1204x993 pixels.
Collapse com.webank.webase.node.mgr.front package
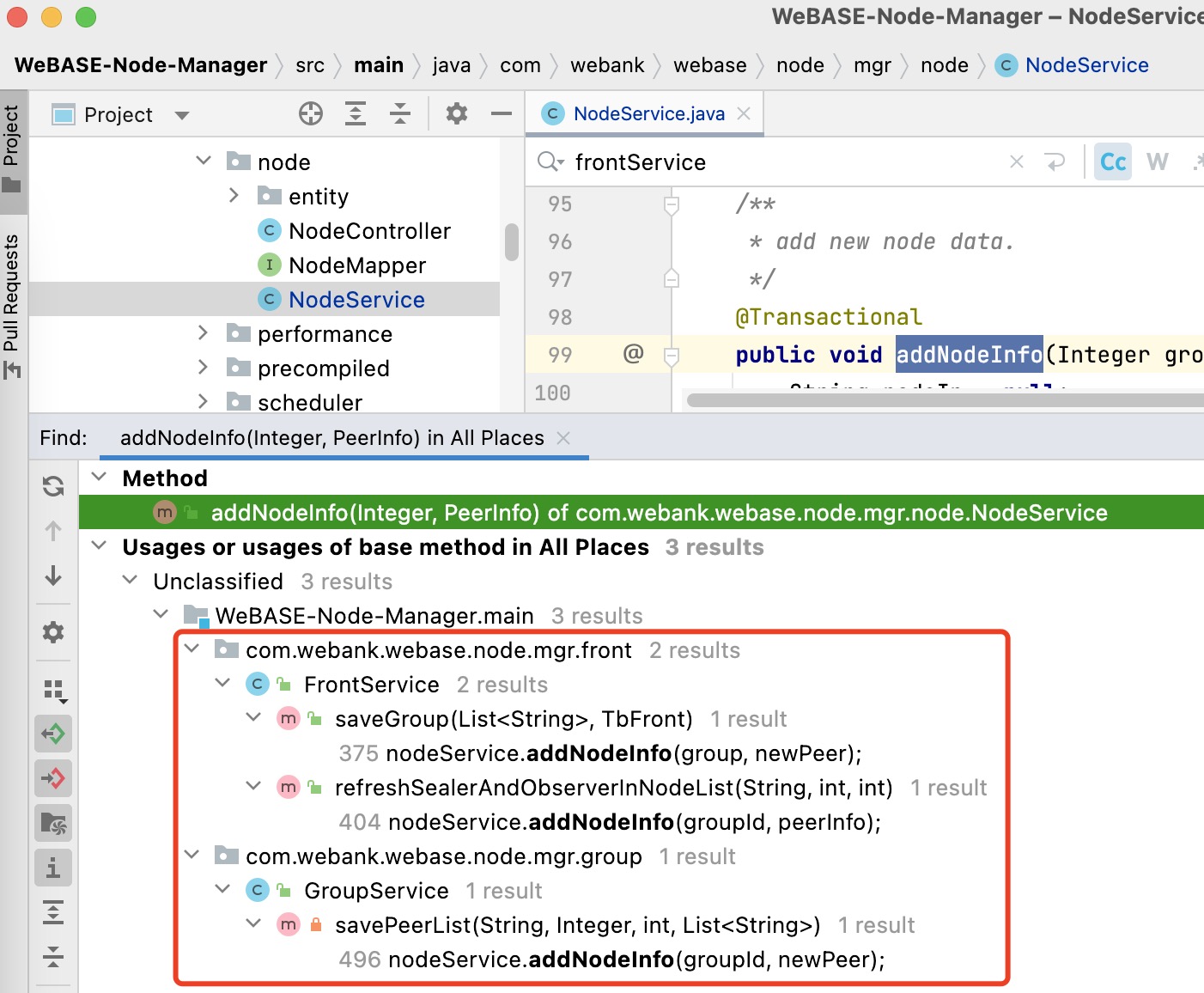point(192,649)
